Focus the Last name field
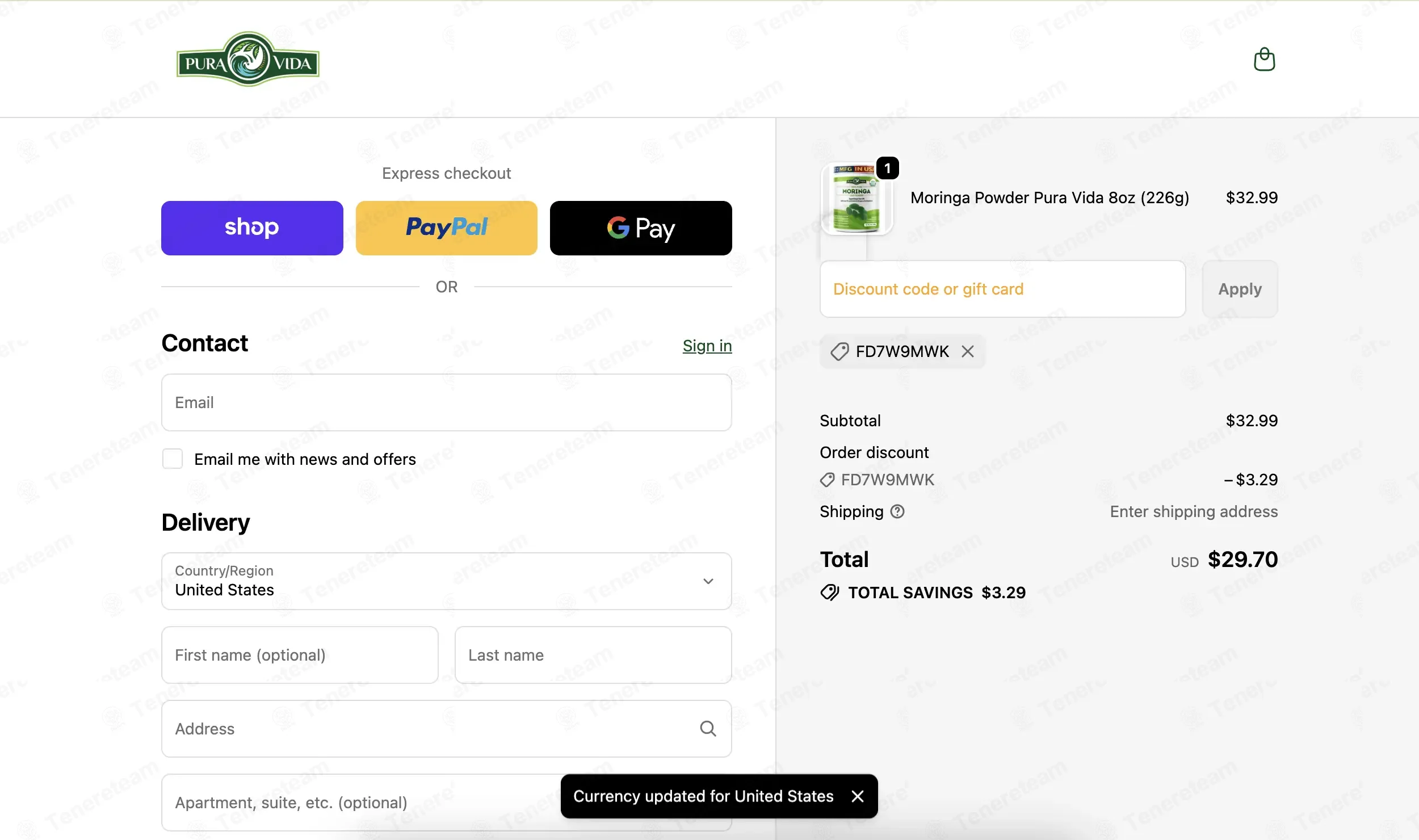The image size is (1419, 840). (593, 655)
